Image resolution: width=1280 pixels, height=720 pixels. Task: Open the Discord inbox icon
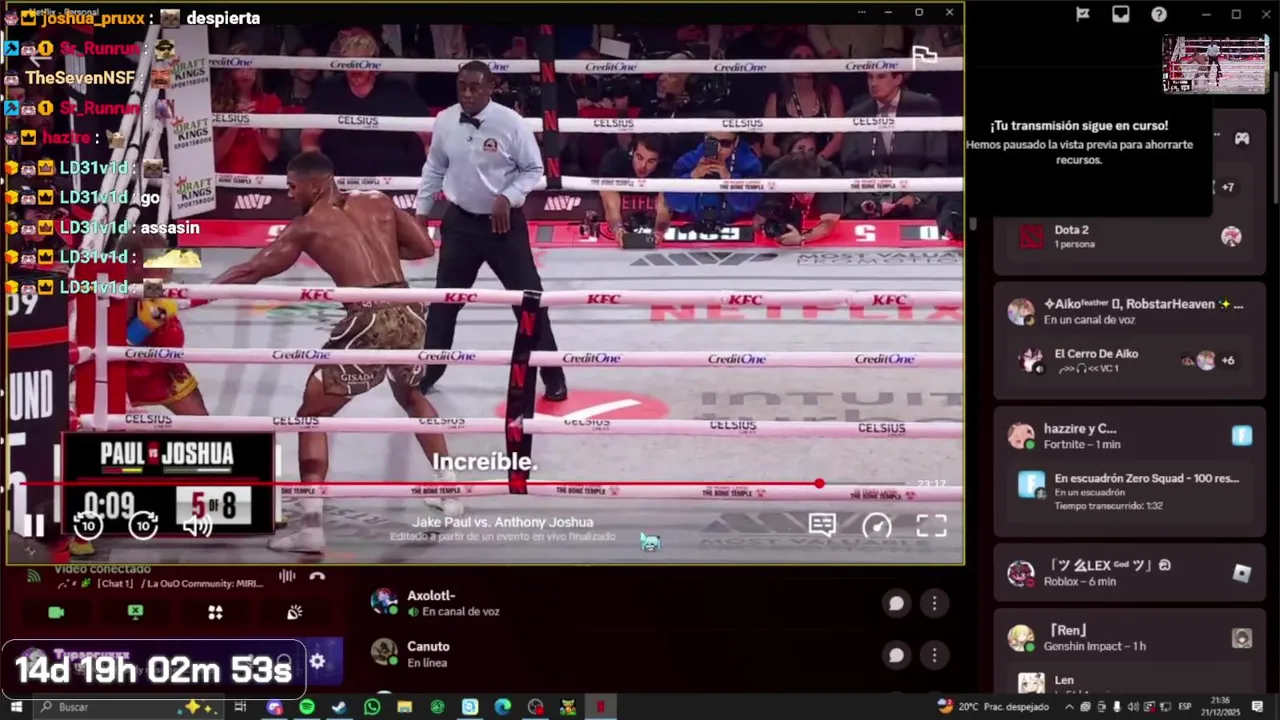[x=1120, y=14]
